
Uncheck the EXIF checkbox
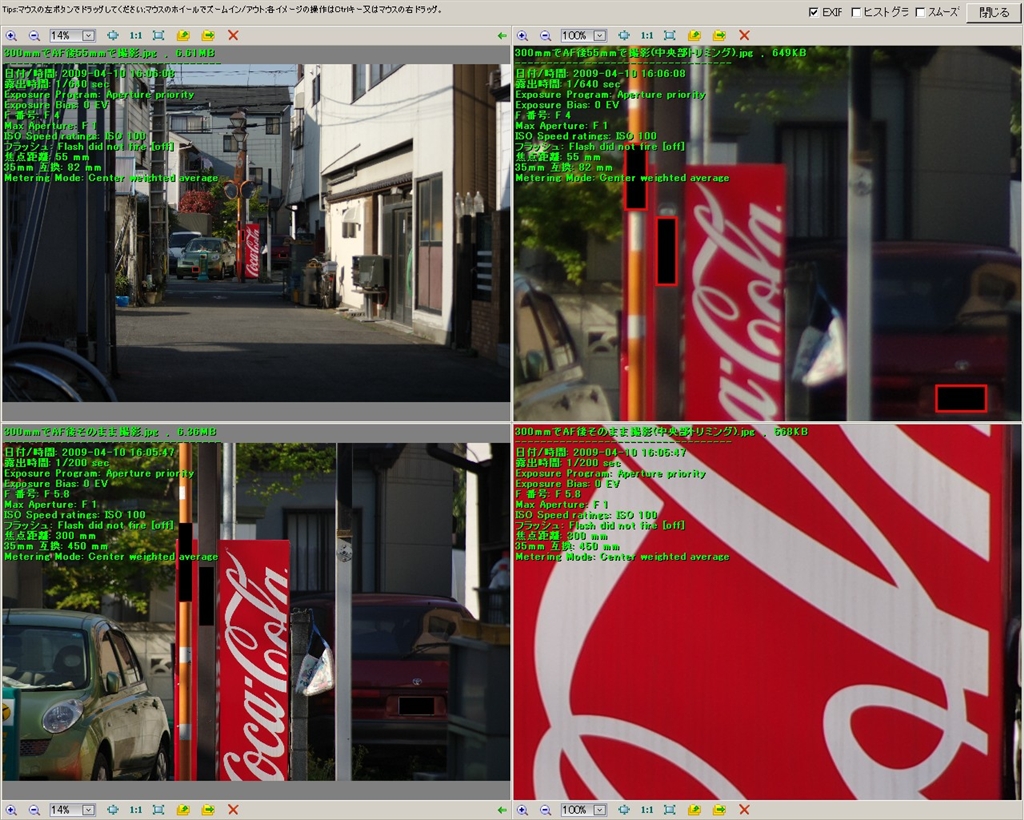coord(814,12)
